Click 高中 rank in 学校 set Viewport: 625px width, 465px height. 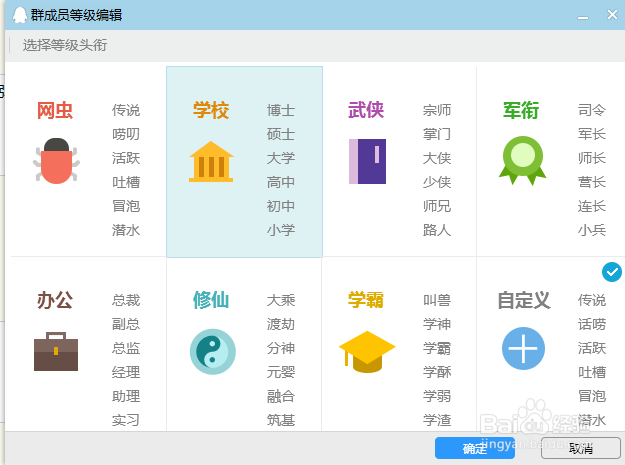tap(281, 182)
